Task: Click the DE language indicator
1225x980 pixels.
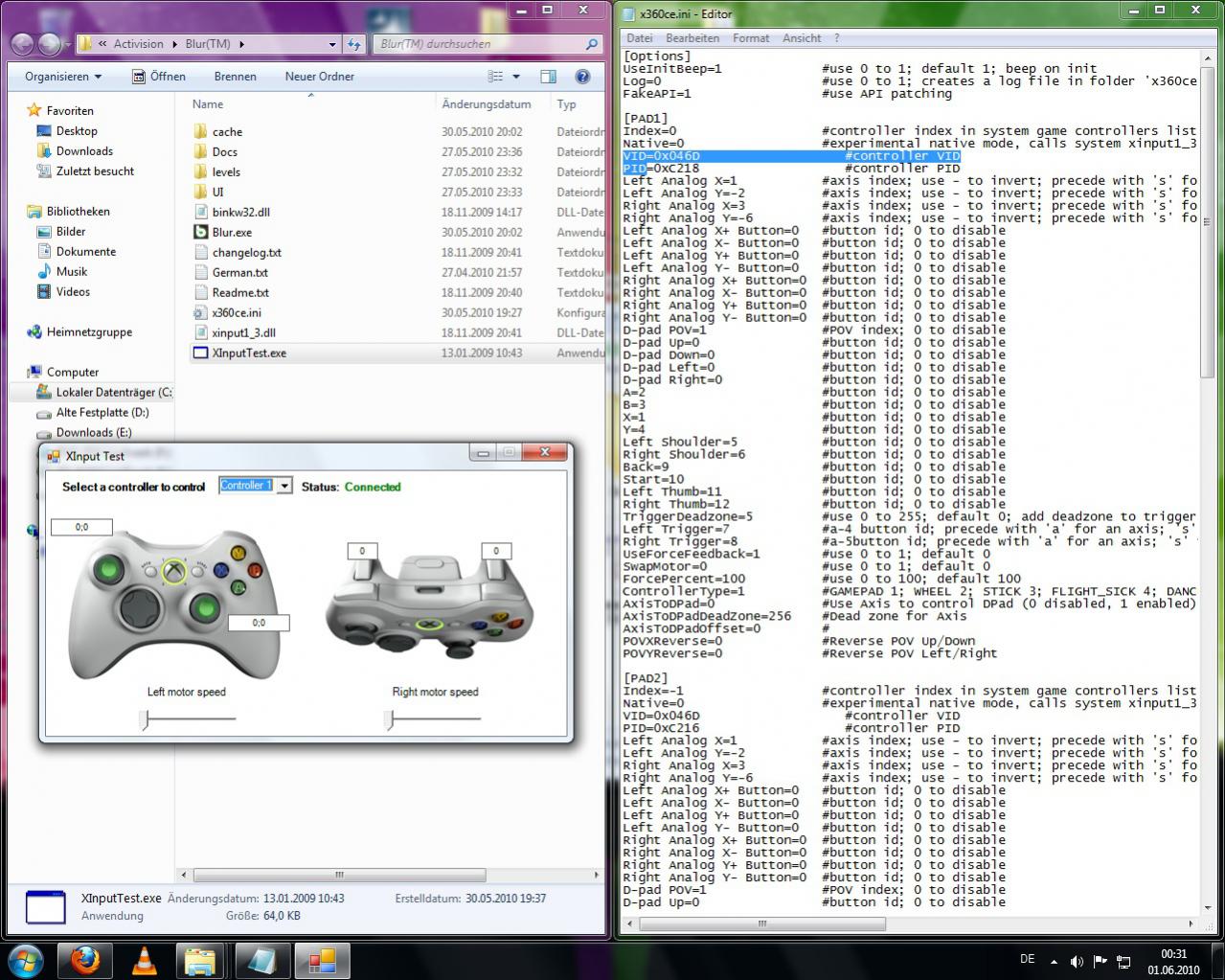Action: pyautogui.click(x=1028, y=959)
